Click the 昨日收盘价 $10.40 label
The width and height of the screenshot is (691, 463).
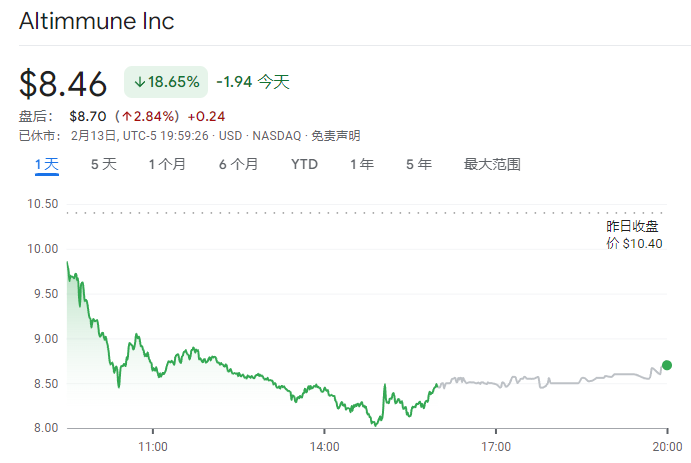[633, 235]
